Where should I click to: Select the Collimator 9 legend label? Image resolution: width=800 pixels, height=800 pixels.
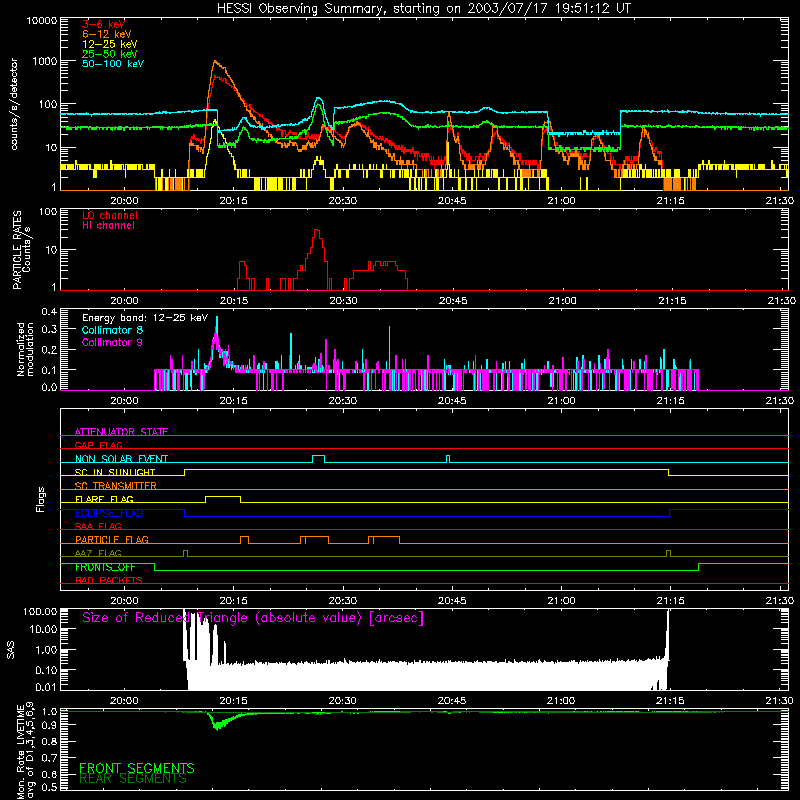point(112,342)
